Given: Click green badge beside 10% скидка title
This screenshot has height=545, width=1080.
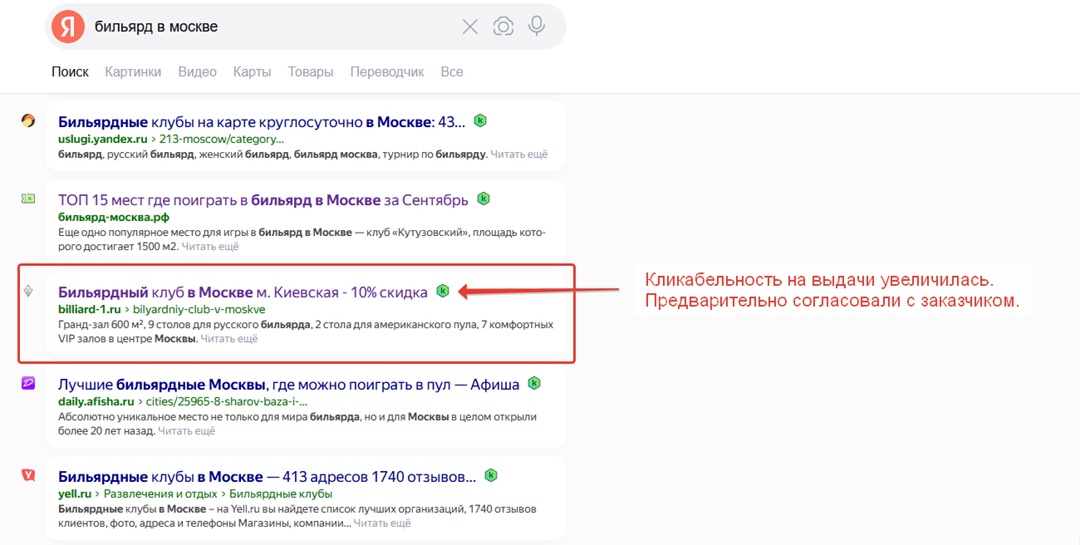Looking at the screenshot, I should pos(443,291).
